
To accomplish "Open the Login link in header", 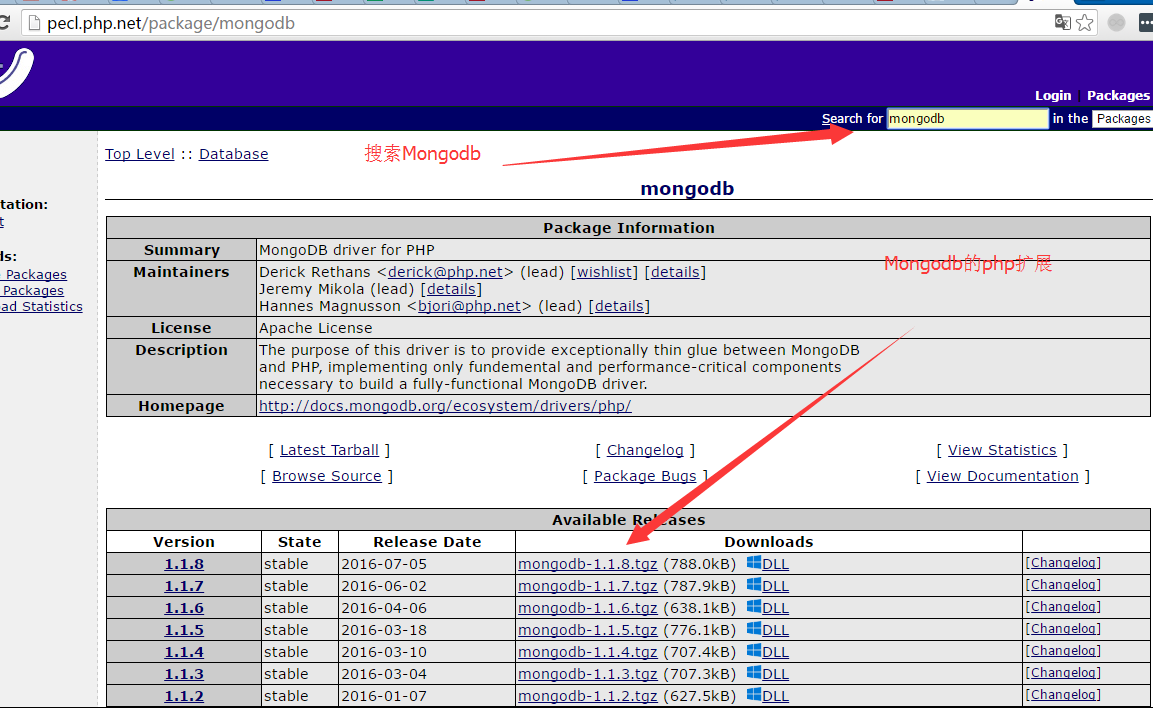I will tap(1053, 96).
